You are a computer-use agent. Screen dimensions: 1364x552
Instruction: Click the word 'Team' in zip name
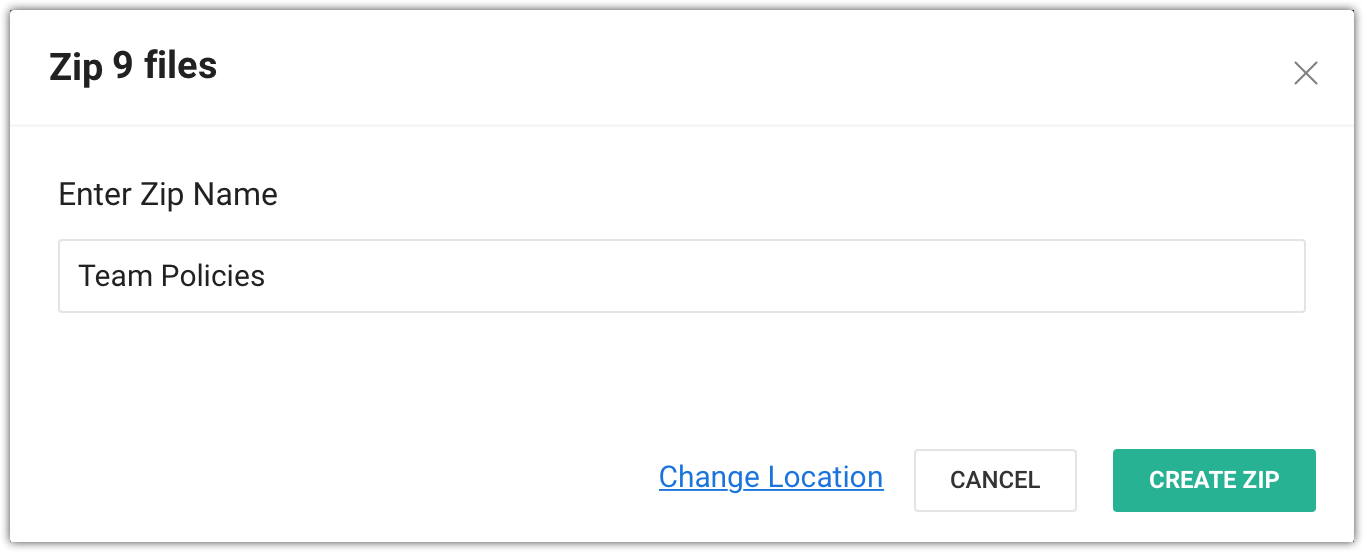pos(108,276)
